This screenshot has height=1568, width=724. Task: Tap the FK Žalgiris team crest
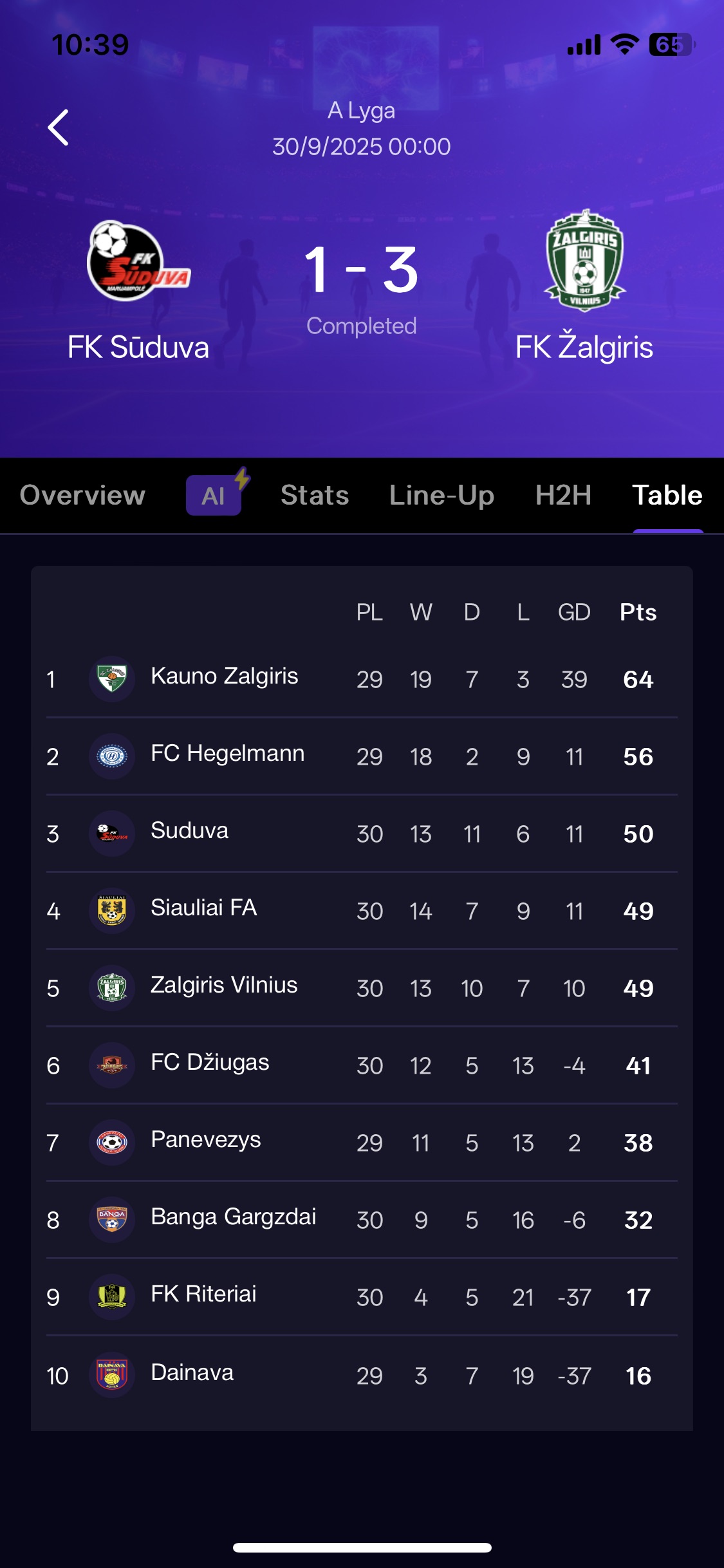pyautogui.click(x=584, y=261)
